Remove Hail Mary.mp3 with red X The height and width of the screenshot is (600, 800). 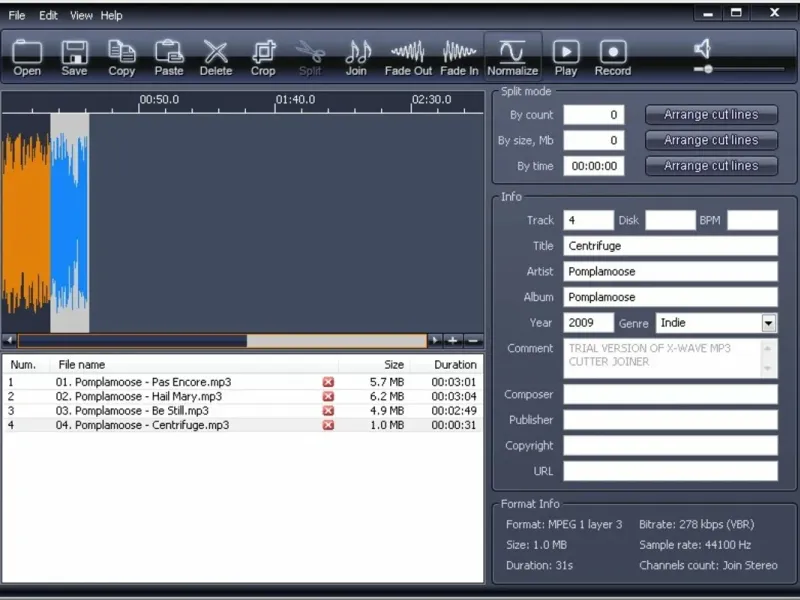click(328, 396)
